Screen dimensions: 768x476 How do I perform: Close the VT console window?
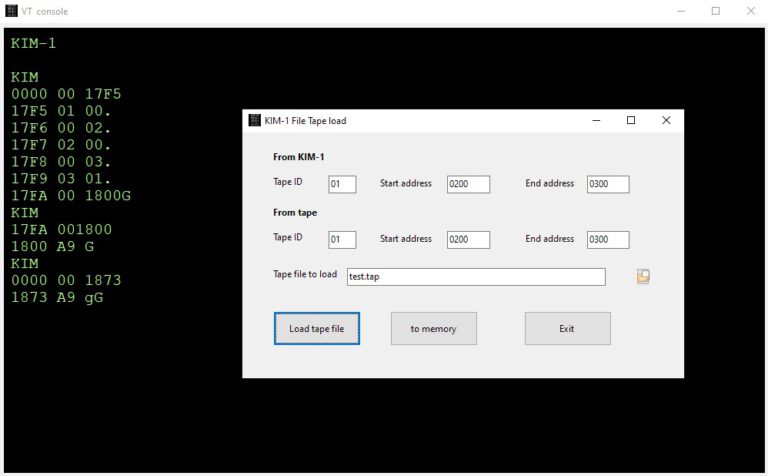[750, 11]
